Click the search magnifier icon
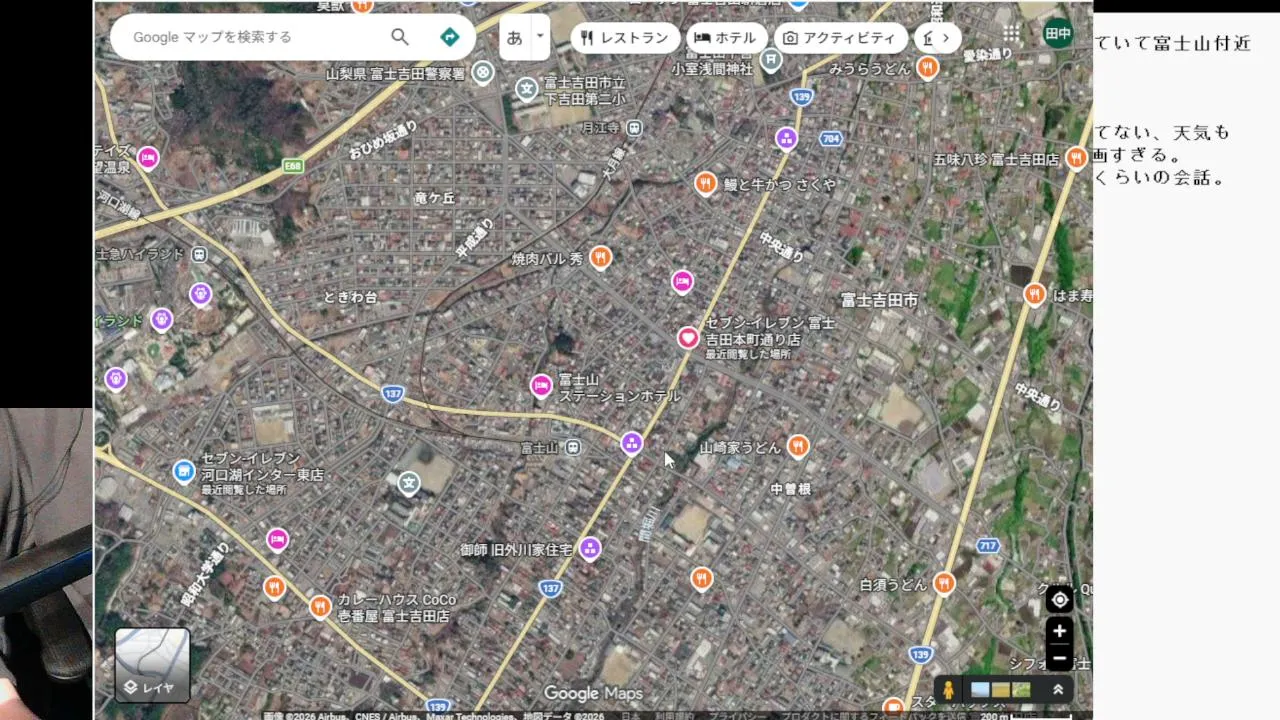Screen dimensions: 1280x720 (400, 37)
